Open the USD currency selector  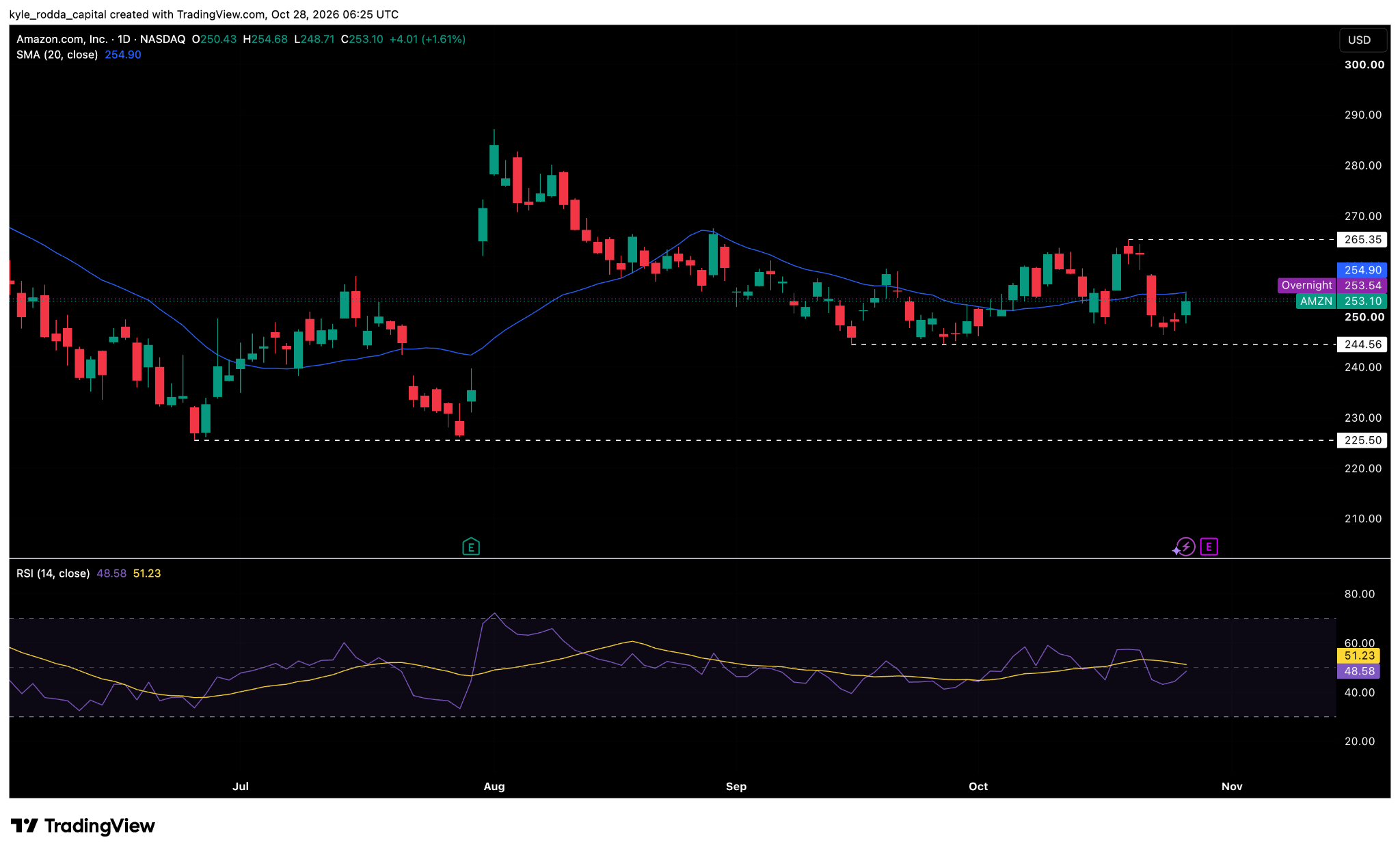(x=1363, y=40)
